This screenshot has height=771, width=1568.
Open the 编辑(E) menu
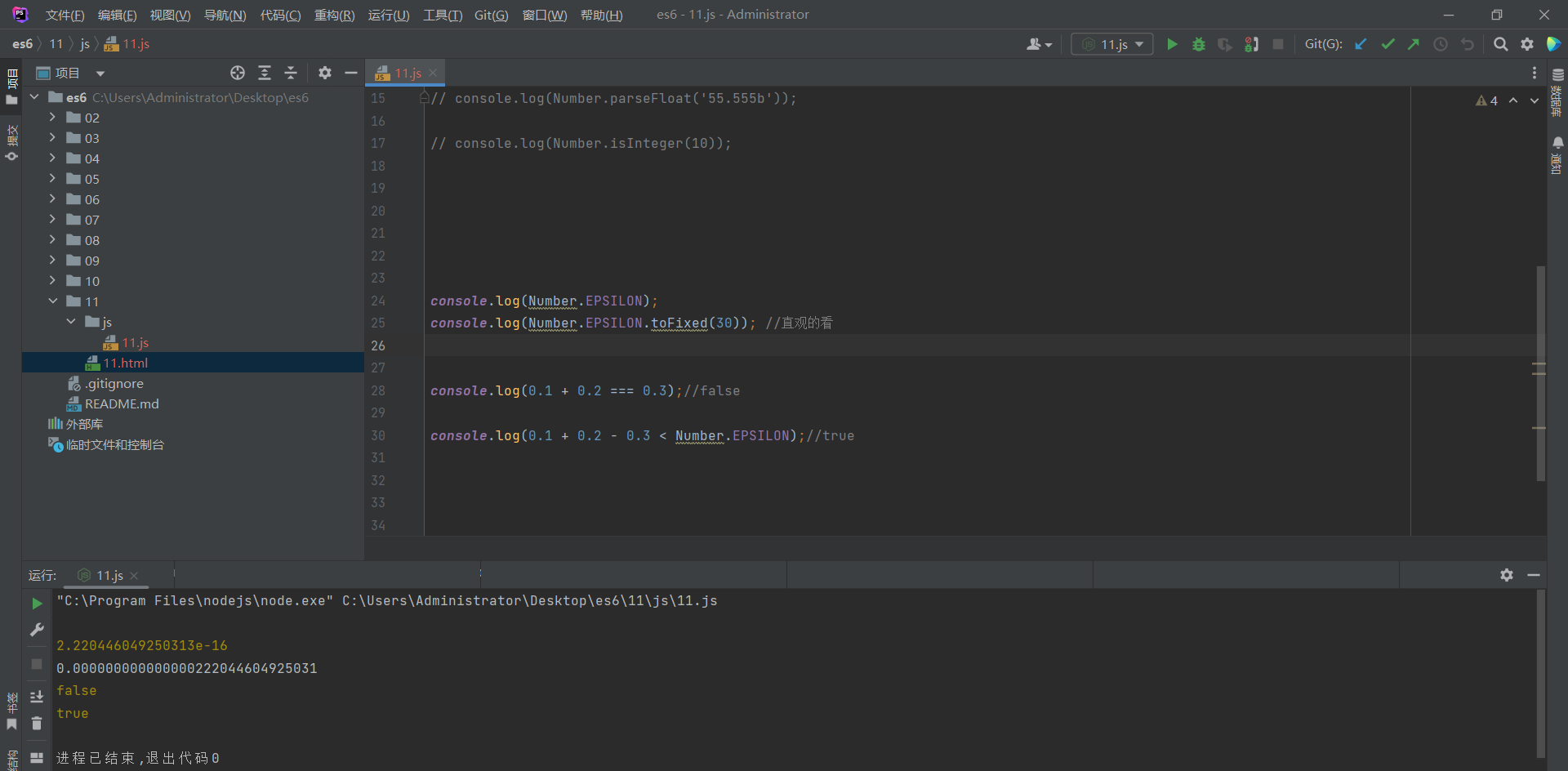(117, 16)
